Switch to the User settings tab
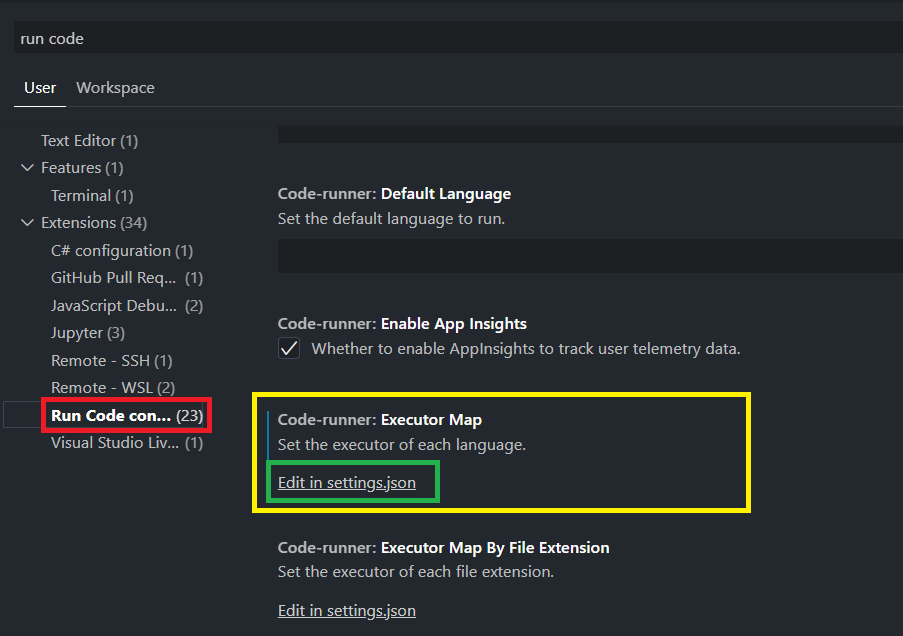 pyautogui.click(x=40, y=88)
